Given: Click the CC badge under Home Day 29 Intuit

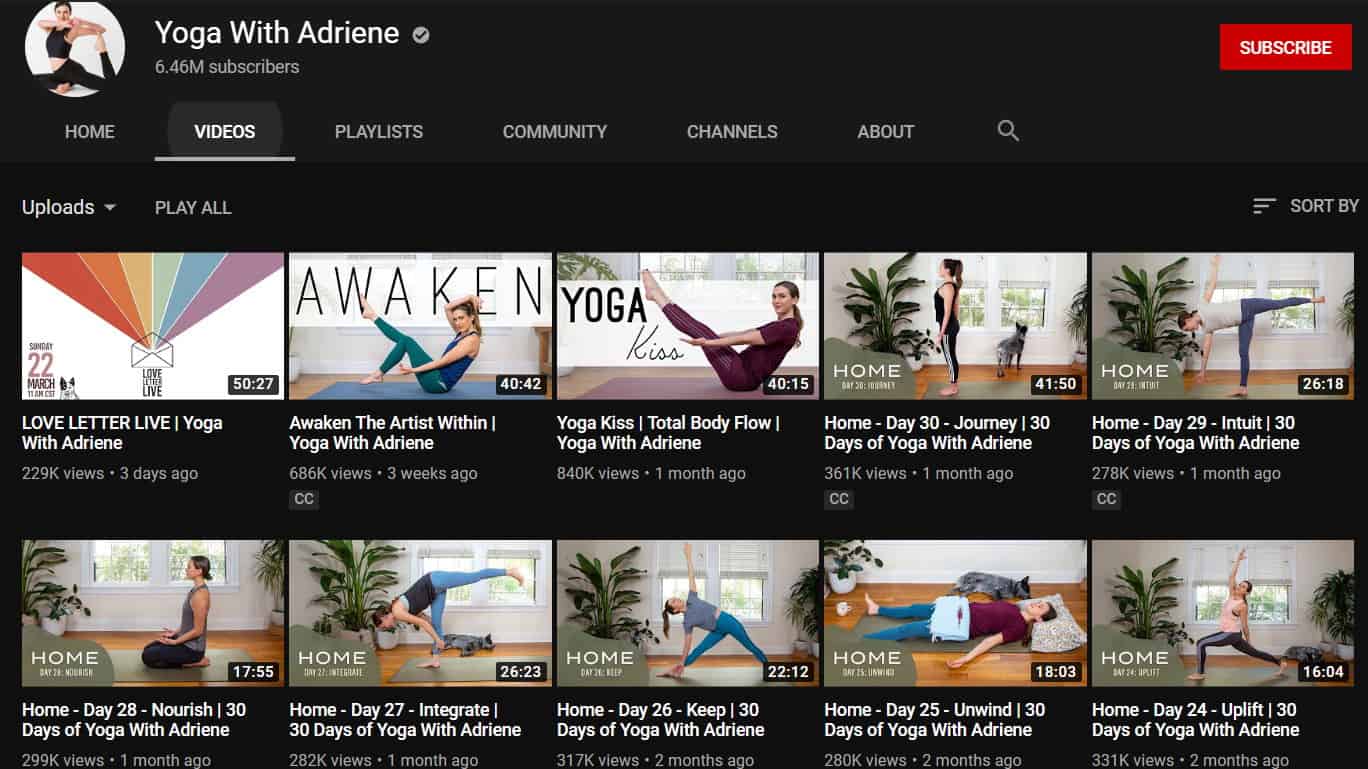Looking at the screenshot, I should point(1106,499).
